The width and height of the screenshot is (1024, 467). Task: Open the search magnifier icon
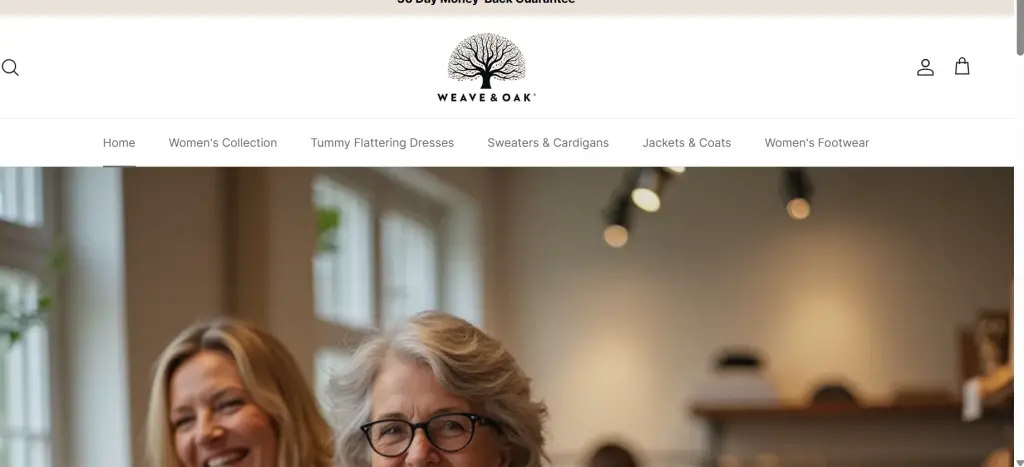(10, 67)
